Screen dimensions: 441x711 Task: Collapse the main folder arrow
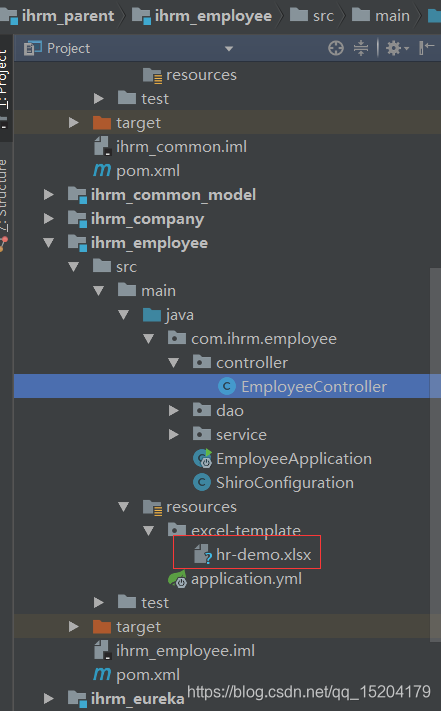pos(98,291)
